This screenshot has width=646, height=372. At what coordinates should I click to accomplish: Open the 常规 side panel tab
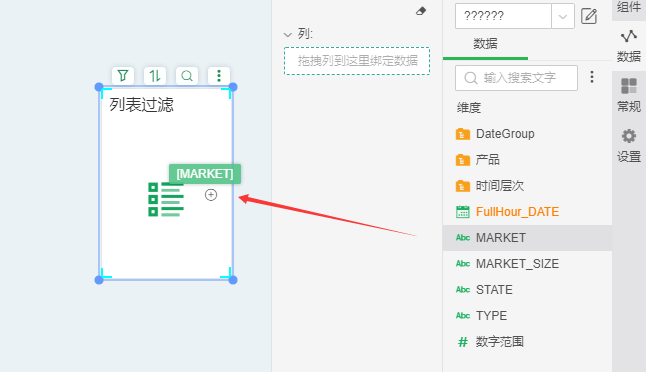(x=629, y=96)
